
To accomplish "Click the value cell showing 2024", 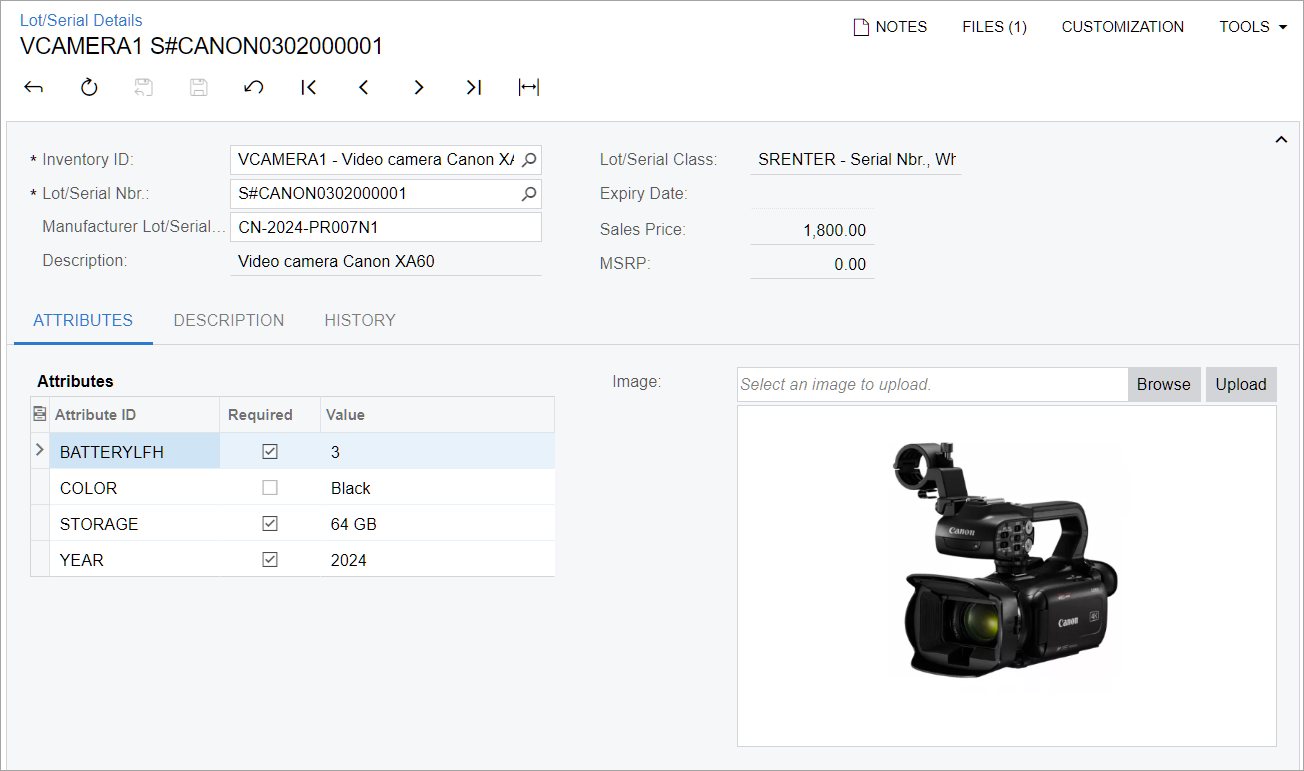I will [438, 559].
